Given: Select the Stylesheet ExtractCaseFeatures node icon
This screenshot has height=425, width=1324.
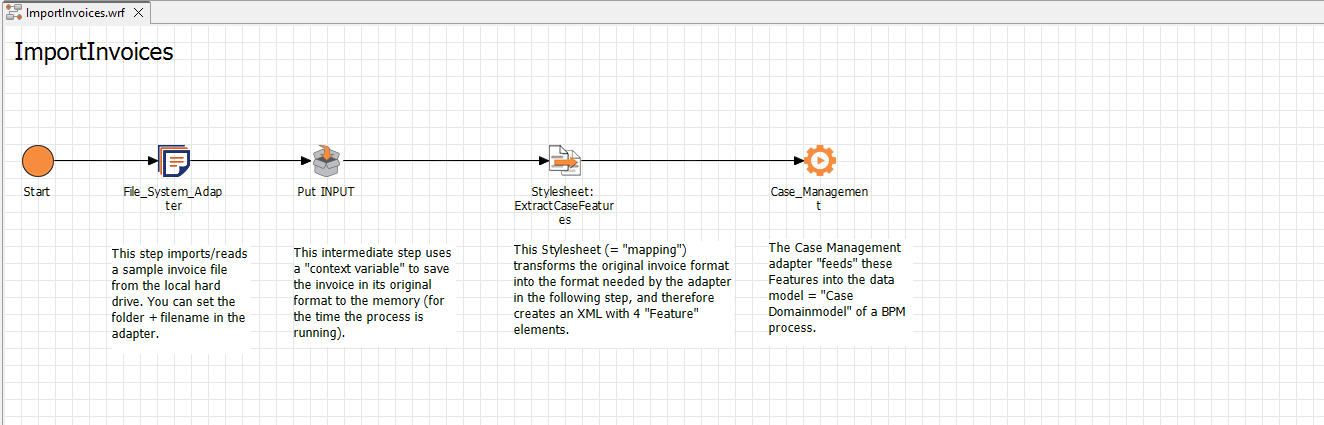Looking at the screenshot, I should (564, 160).
